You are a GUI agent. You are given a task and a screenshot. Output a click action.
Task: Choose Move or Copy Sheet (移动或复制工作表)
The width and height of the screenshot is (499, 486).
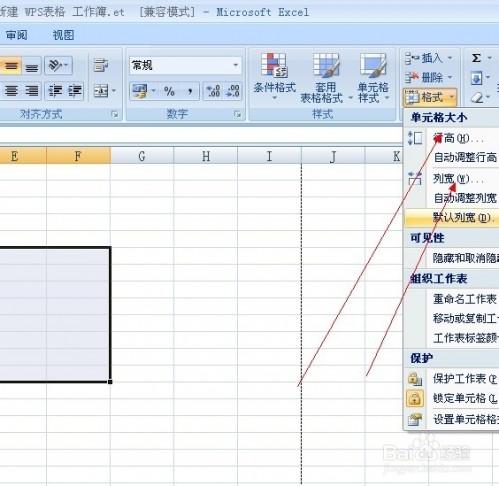452,318
